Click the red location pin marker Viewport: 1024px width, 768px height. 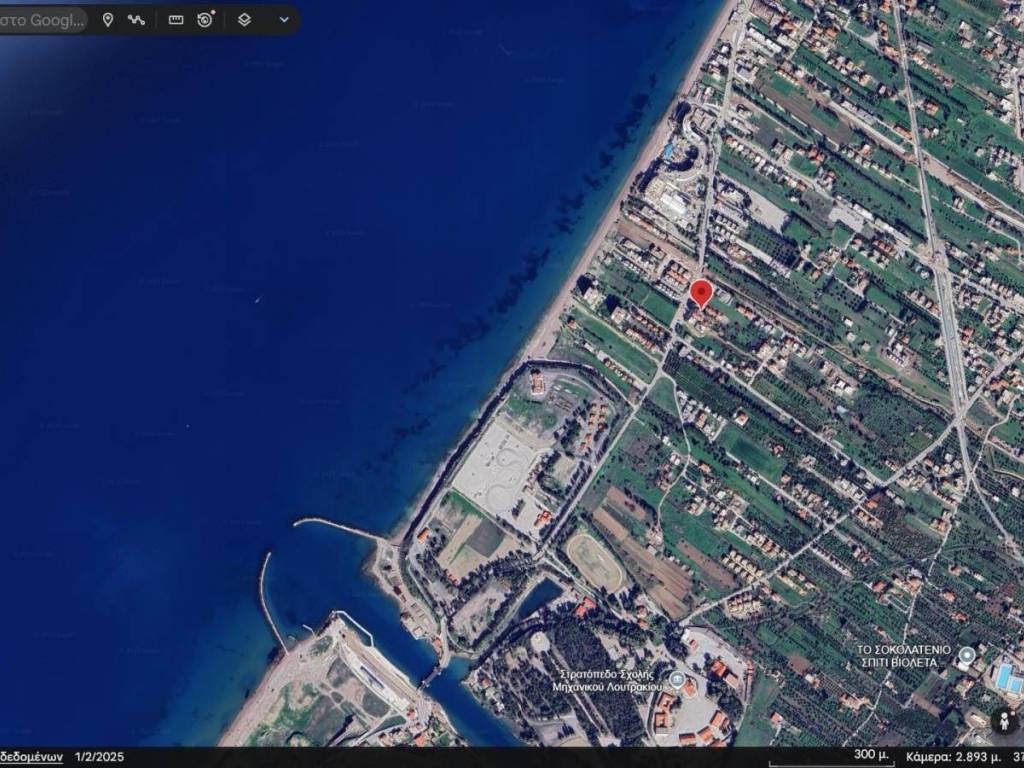tap(701, 293)
